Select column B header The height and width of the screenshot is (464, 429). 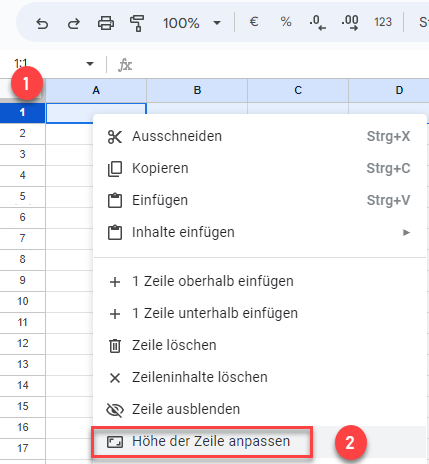(197, 90)
